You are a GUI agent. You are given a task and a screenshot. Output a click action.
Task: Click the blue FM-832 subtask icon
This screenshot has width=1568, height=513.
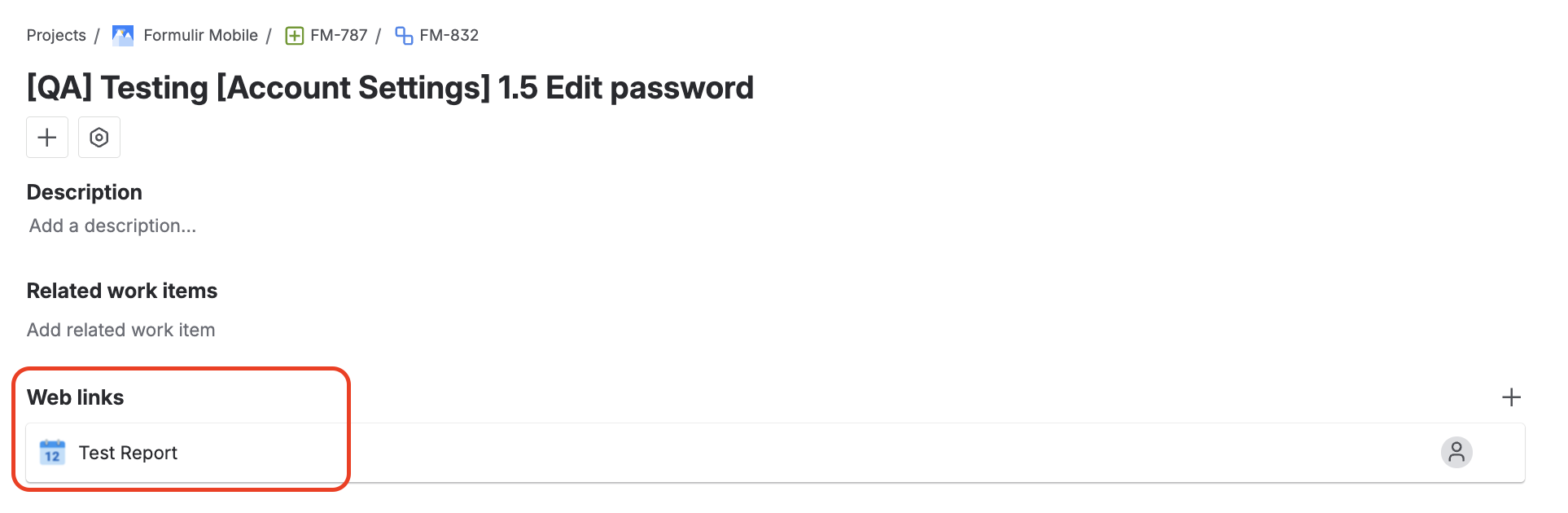404,36
